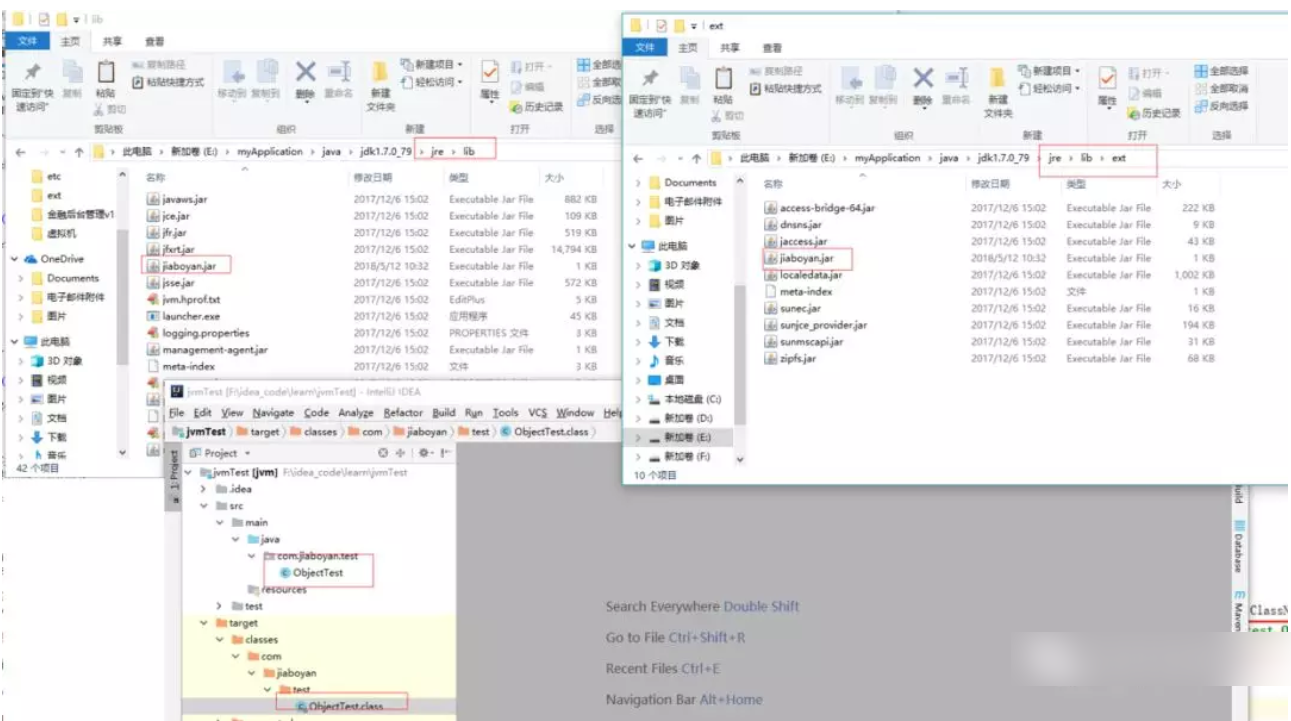Open Navigate menu in IntelliJ IDEA
Viewport: 1291px width, 721px height.
click(x=273, y=412)
